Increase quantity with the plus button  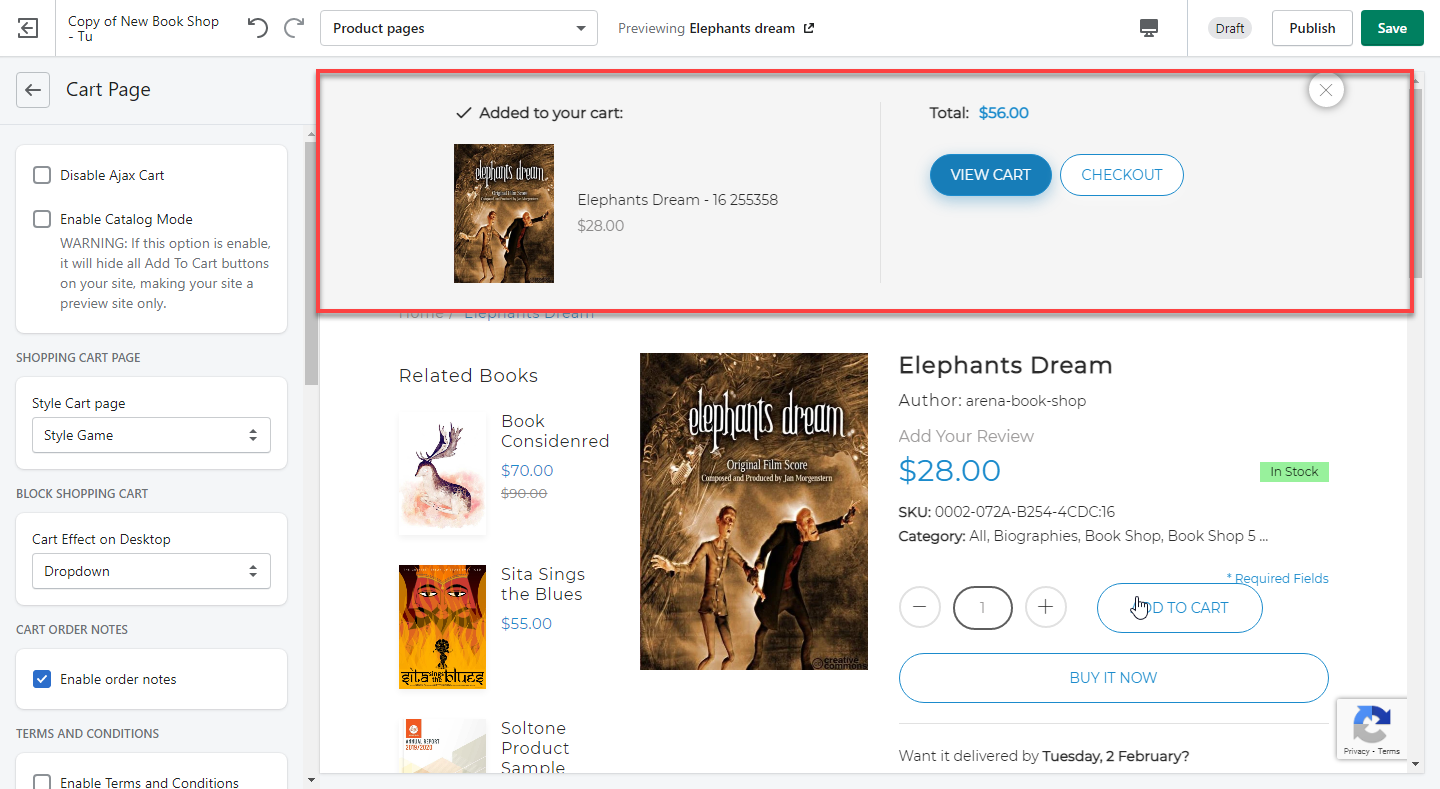pyautogui.click(x=1046, y=607)
